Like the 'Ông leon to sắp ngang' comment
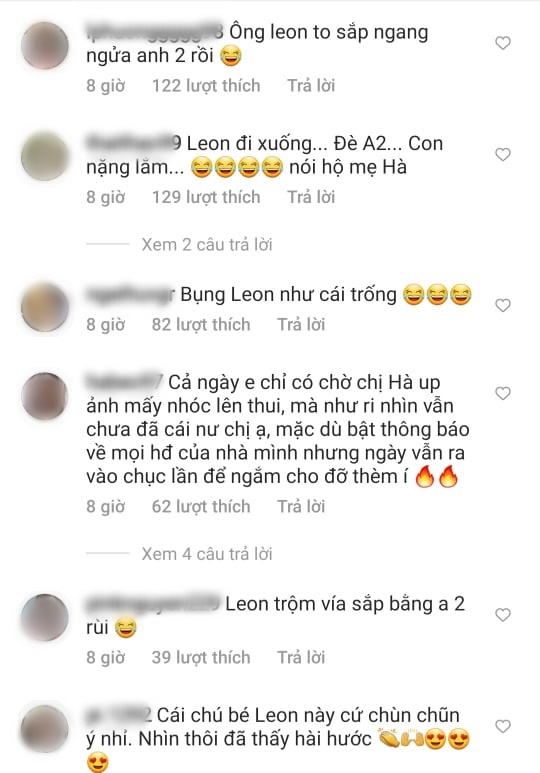 (x=503, y=43)
